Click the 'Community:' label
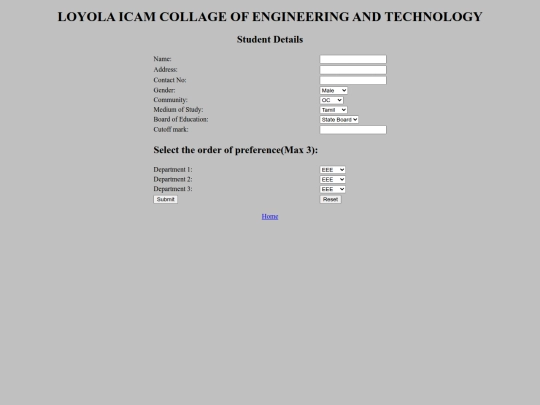This screenshot has width=540, height=405. [170, 100]
